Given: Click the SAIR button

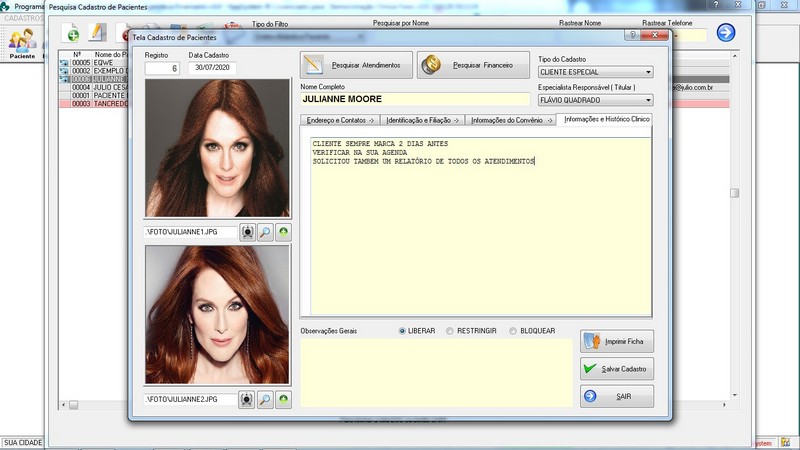Looking at the screenshot, I should [x=617, y=396].
